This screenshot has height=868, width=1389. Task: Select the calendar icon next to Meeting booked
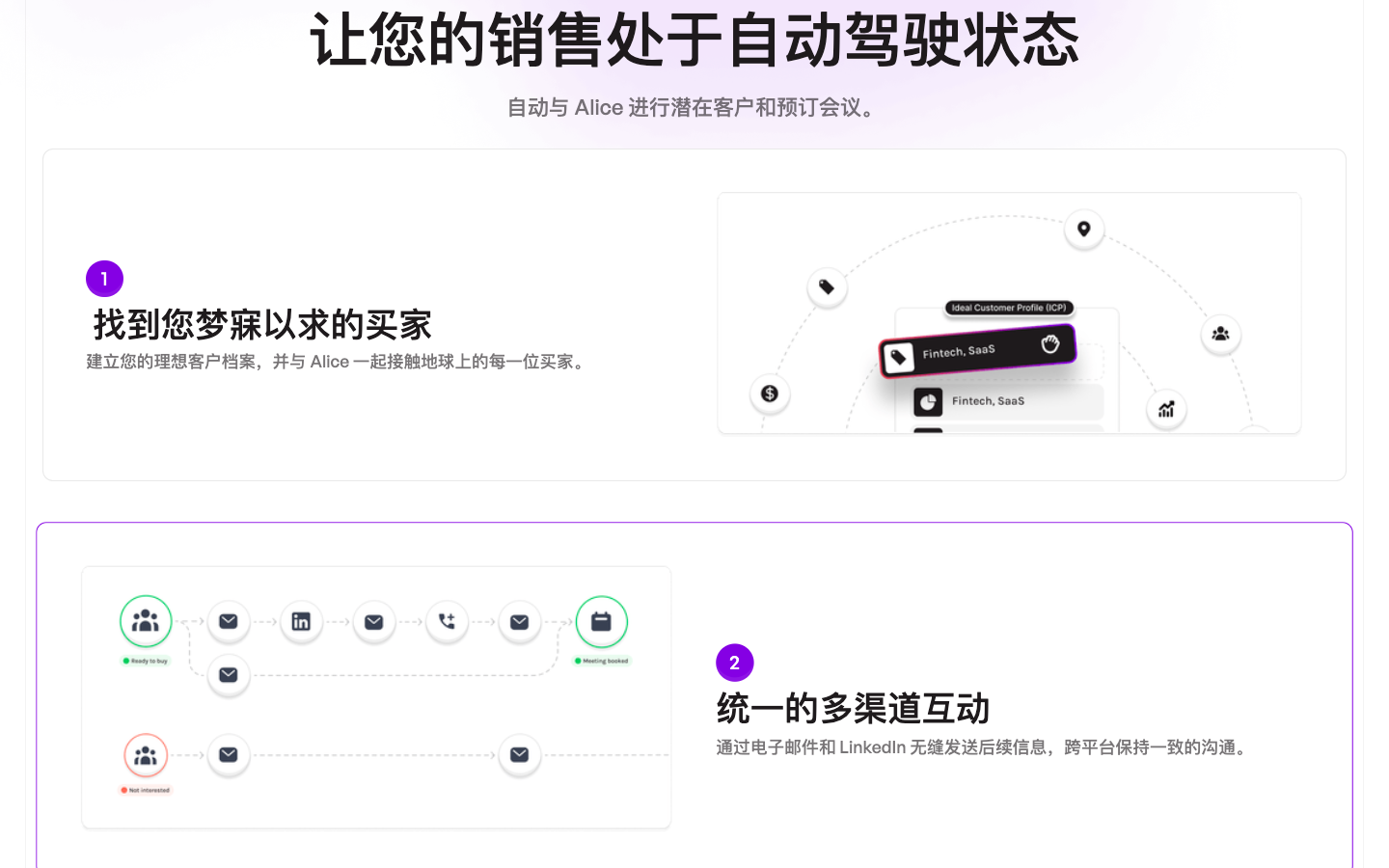click(602, 622)
